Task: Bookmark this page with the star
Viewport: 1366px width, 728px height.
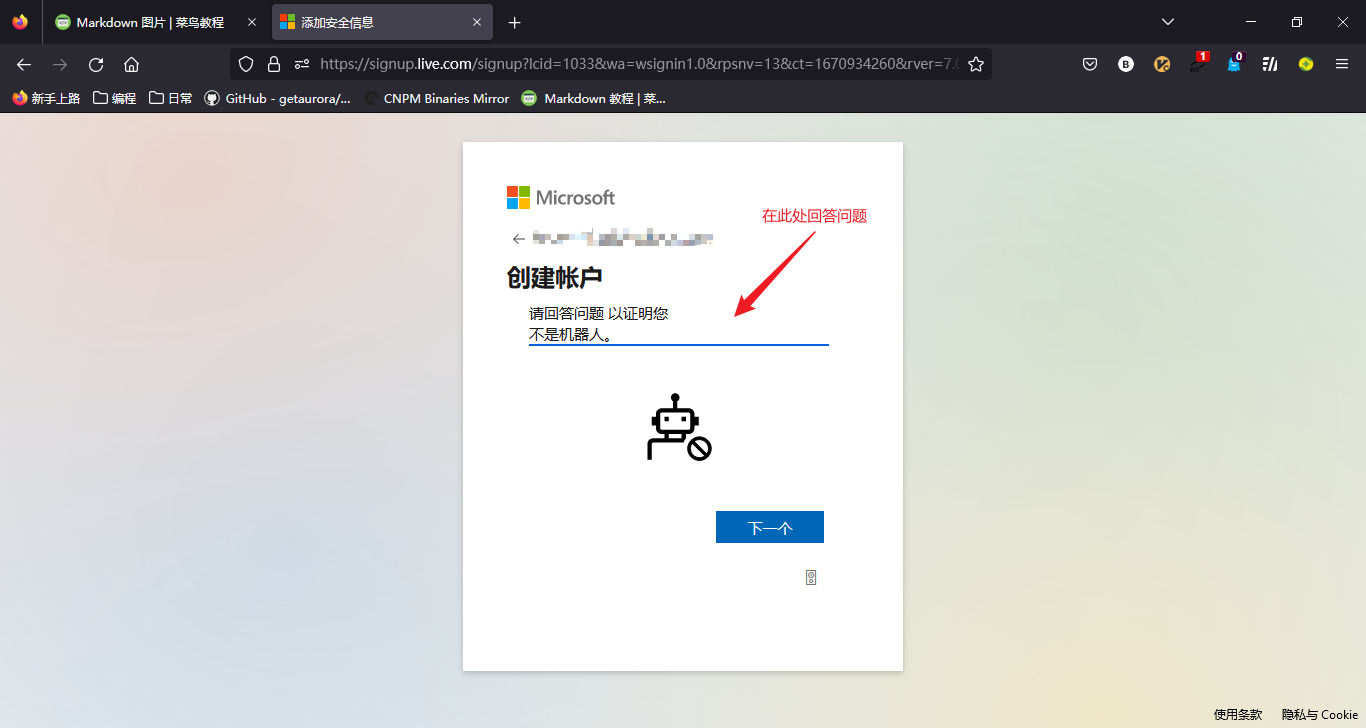Action: point(976,64)
